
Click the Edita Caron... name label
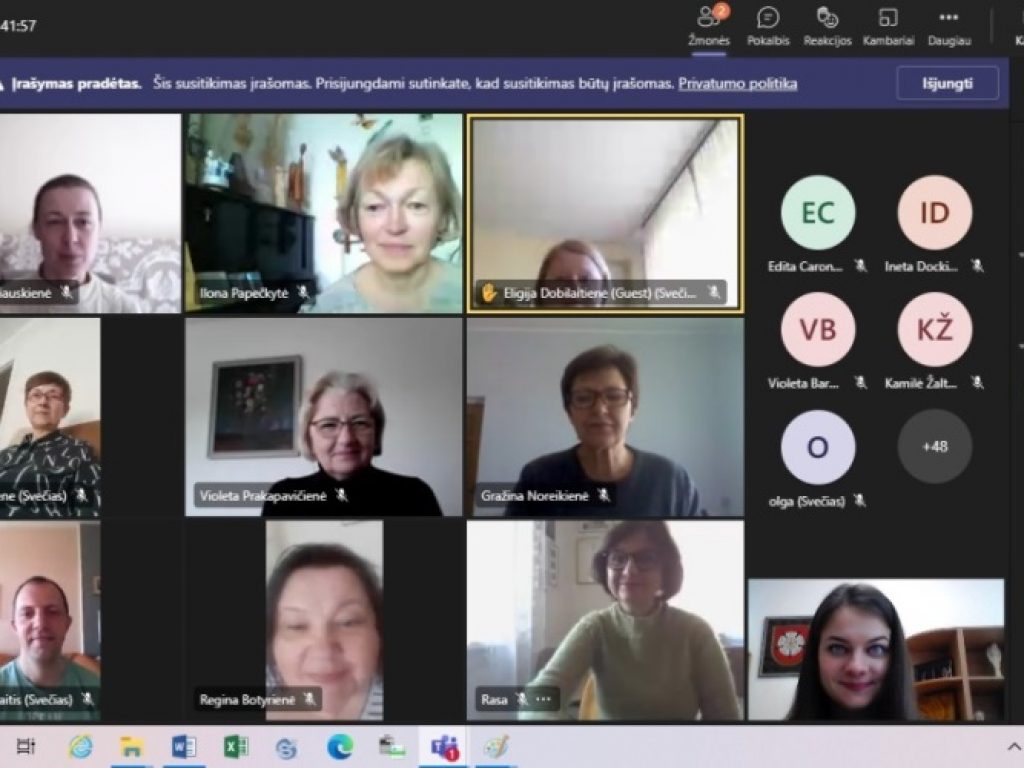tap(805, 266)
